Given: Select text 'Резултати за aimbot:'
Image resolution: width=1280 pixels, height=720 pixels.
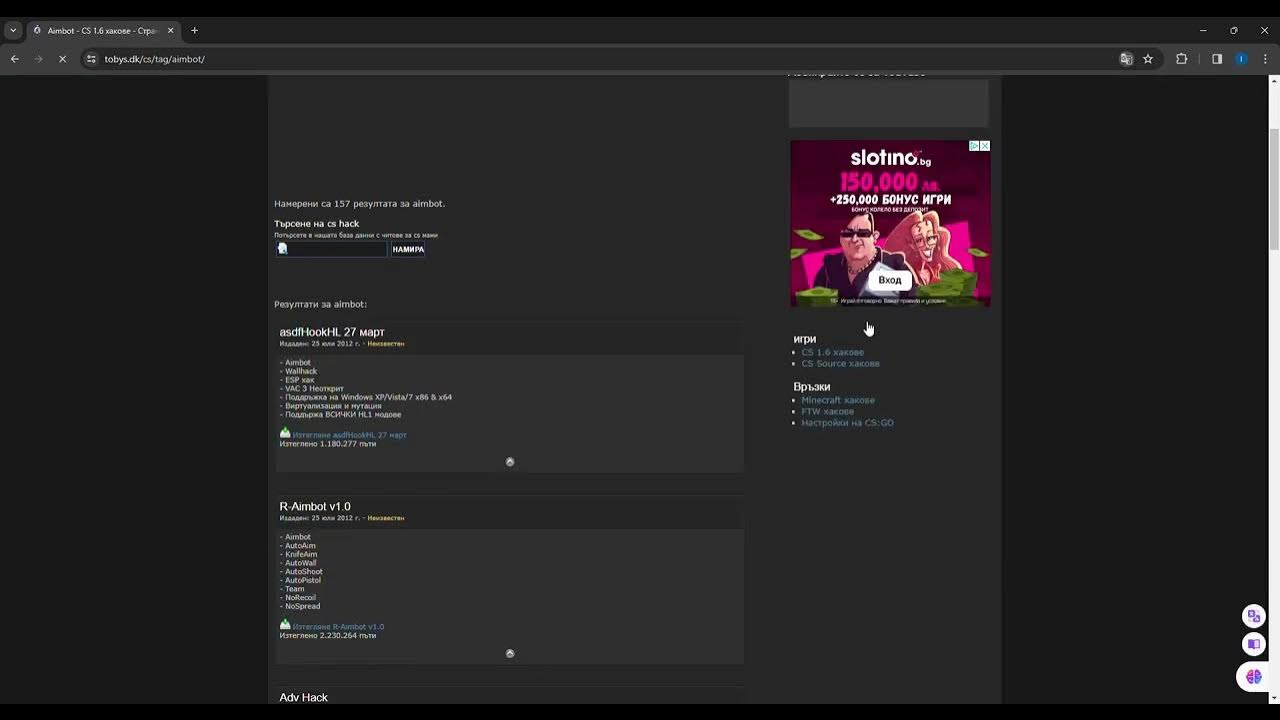Looking at the screenshot, I should [x=321, y=304].
